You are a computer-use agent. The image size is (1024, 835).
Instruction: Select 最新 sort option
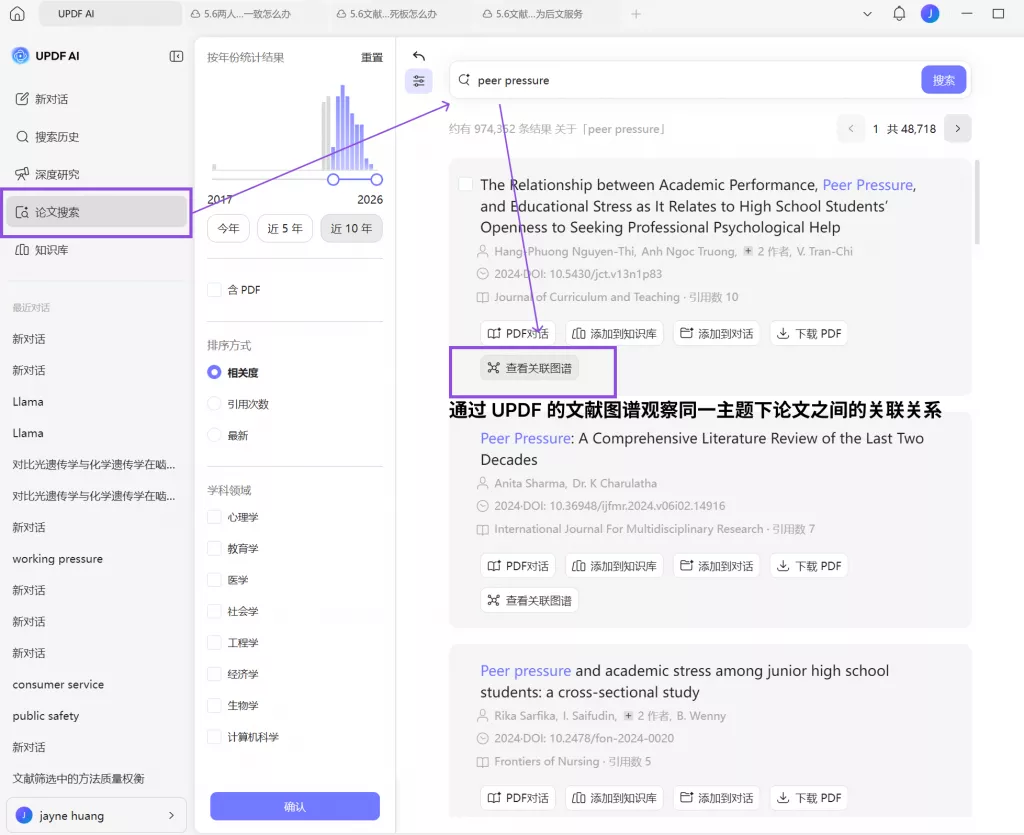coord(214,435)
